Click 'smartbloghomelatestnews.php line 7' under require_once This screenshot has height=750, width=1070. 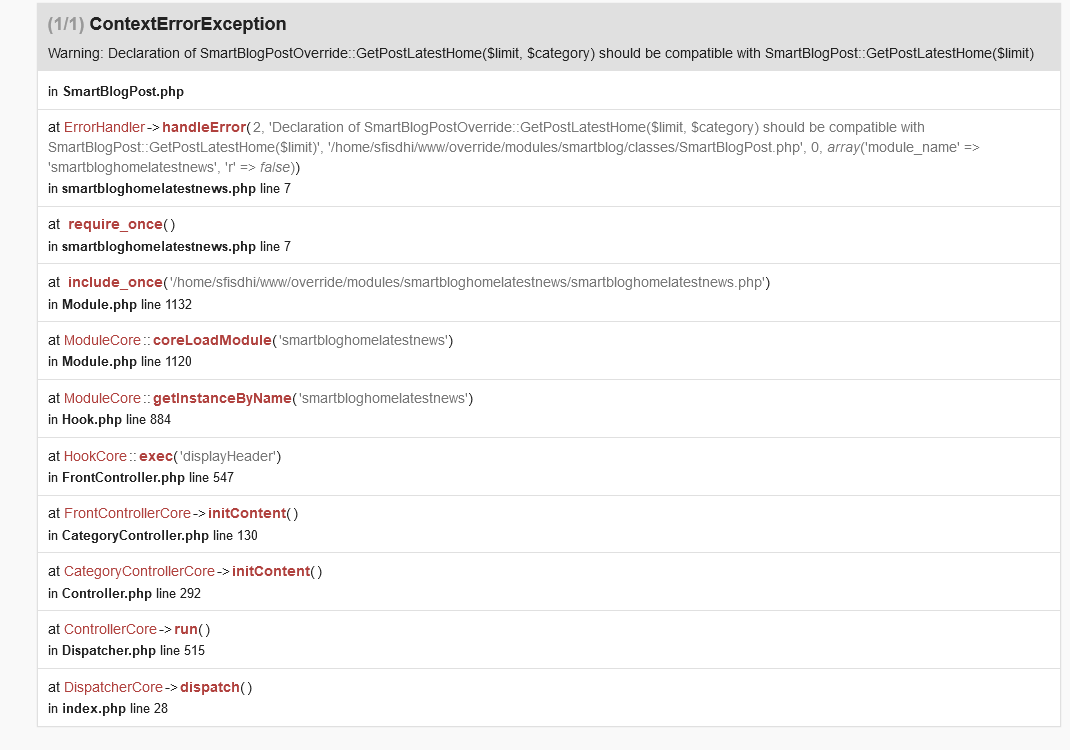click(176, 246)
